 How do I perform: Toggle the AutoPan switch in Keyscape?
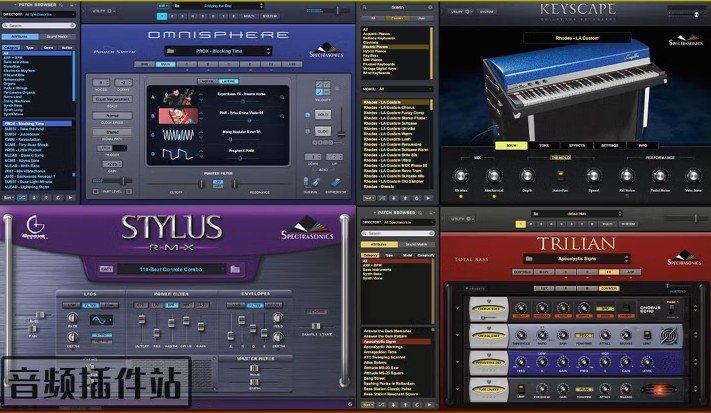click(560, 176)
